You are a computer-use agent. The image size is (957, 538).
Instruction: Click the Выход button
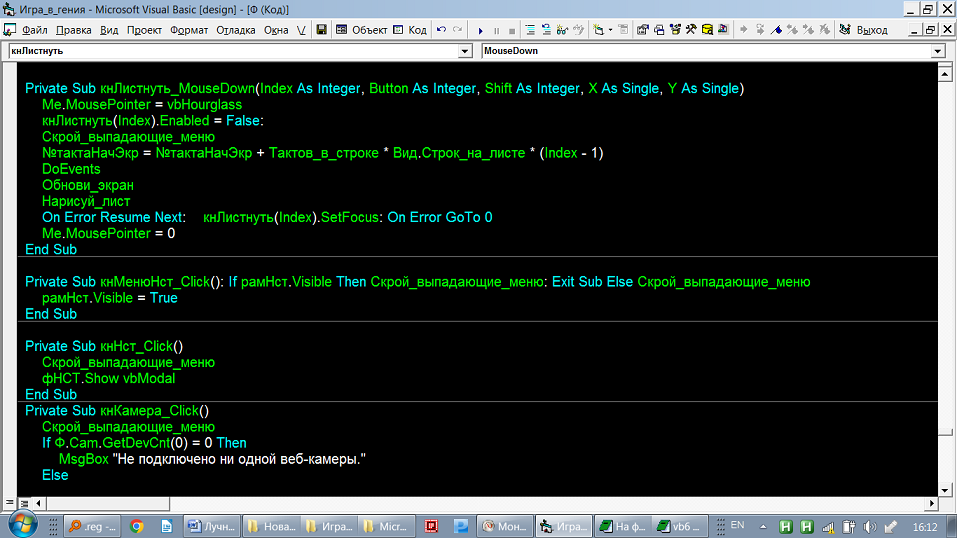point(871,30)
